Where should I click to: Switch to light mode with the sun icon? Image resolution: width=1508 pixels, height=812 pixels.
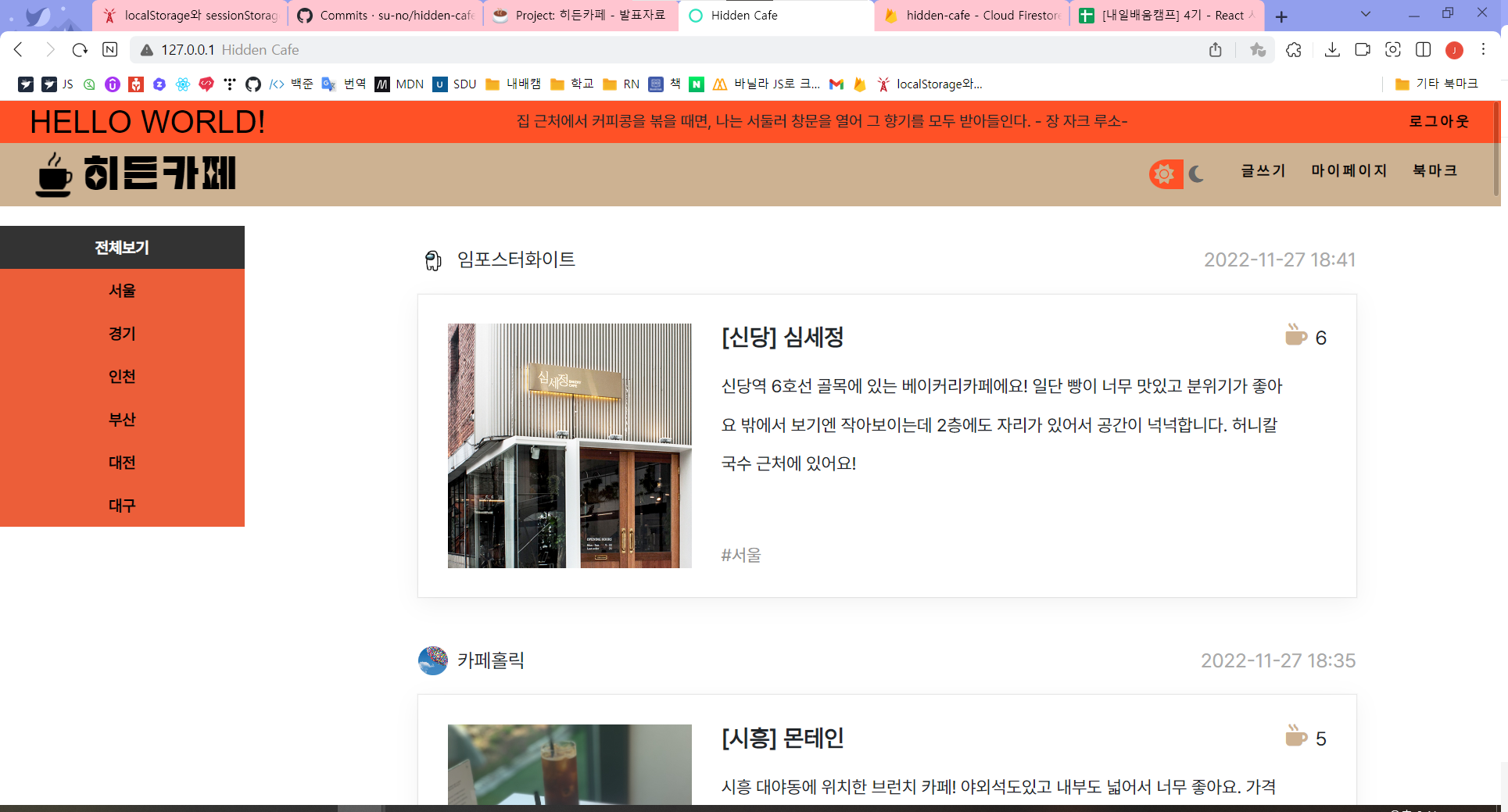[x=1165, y=173]
